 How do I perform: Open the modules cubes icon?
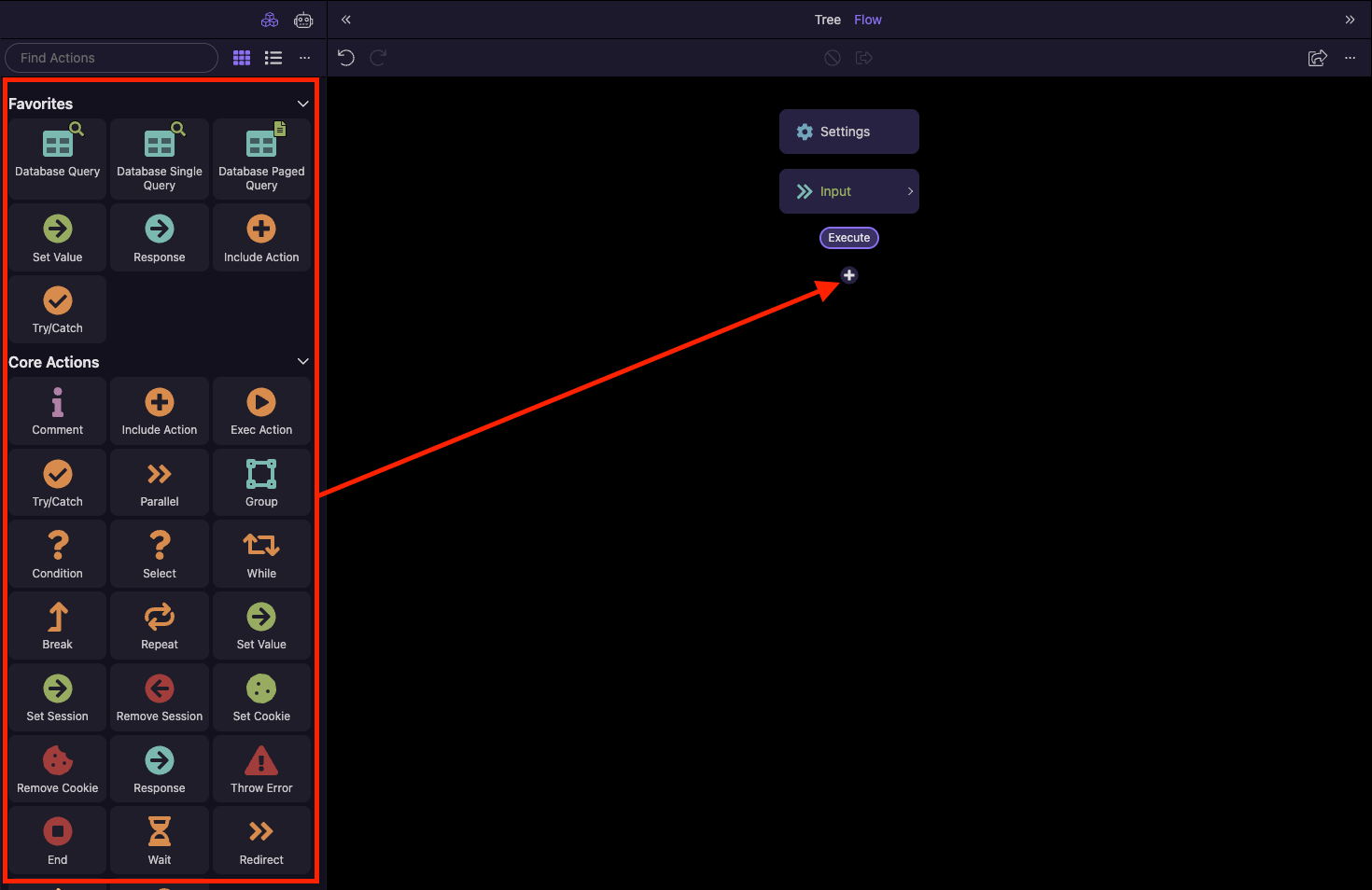click(x=270, y=20)
